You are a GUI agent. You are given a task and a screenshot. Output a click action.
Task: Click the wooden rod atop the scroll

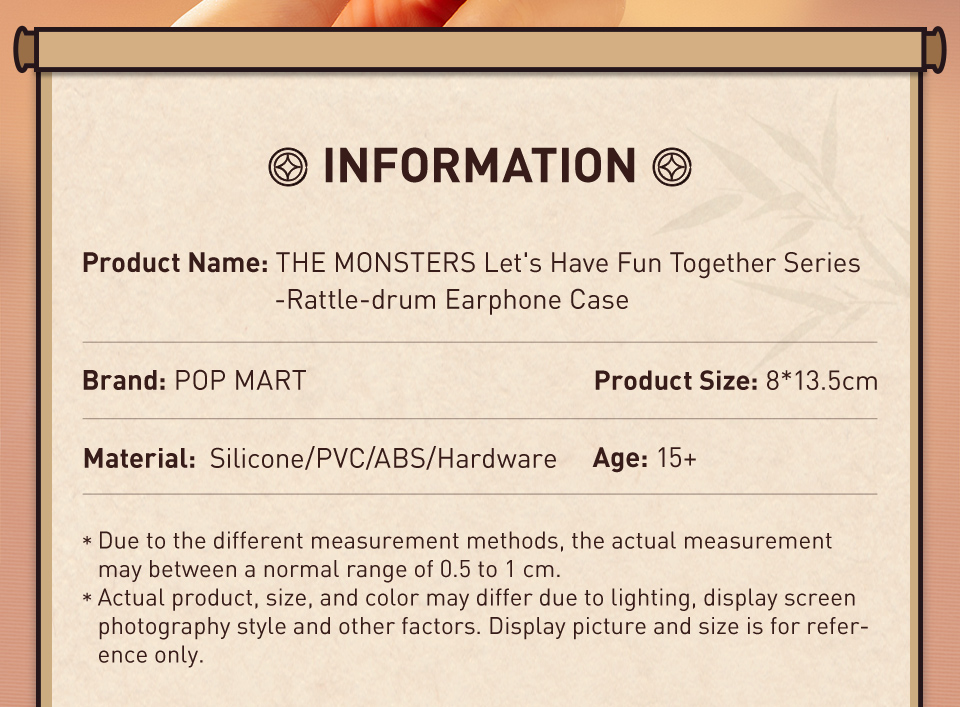(480, 50)
